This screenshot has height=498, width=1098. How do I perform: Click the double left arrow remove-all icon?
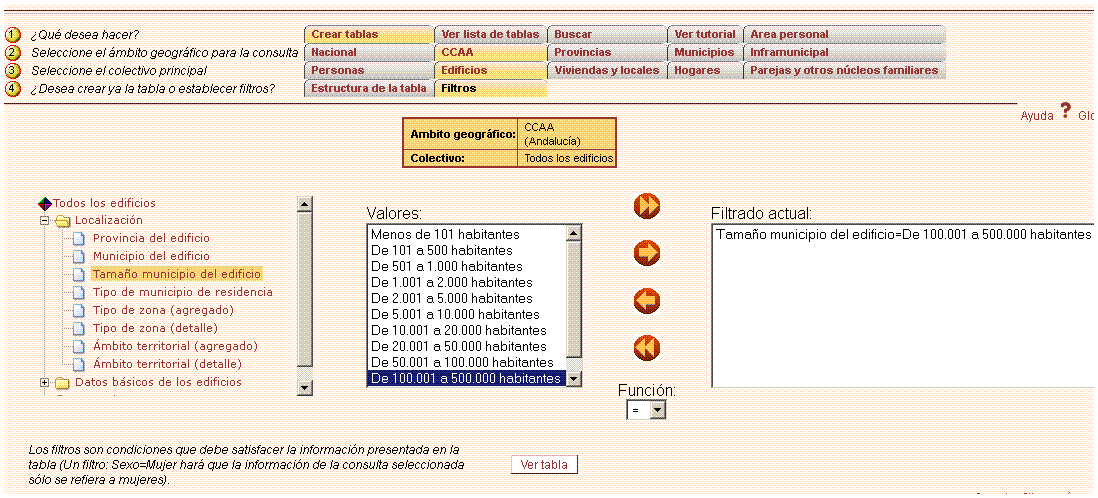(646, 348)
